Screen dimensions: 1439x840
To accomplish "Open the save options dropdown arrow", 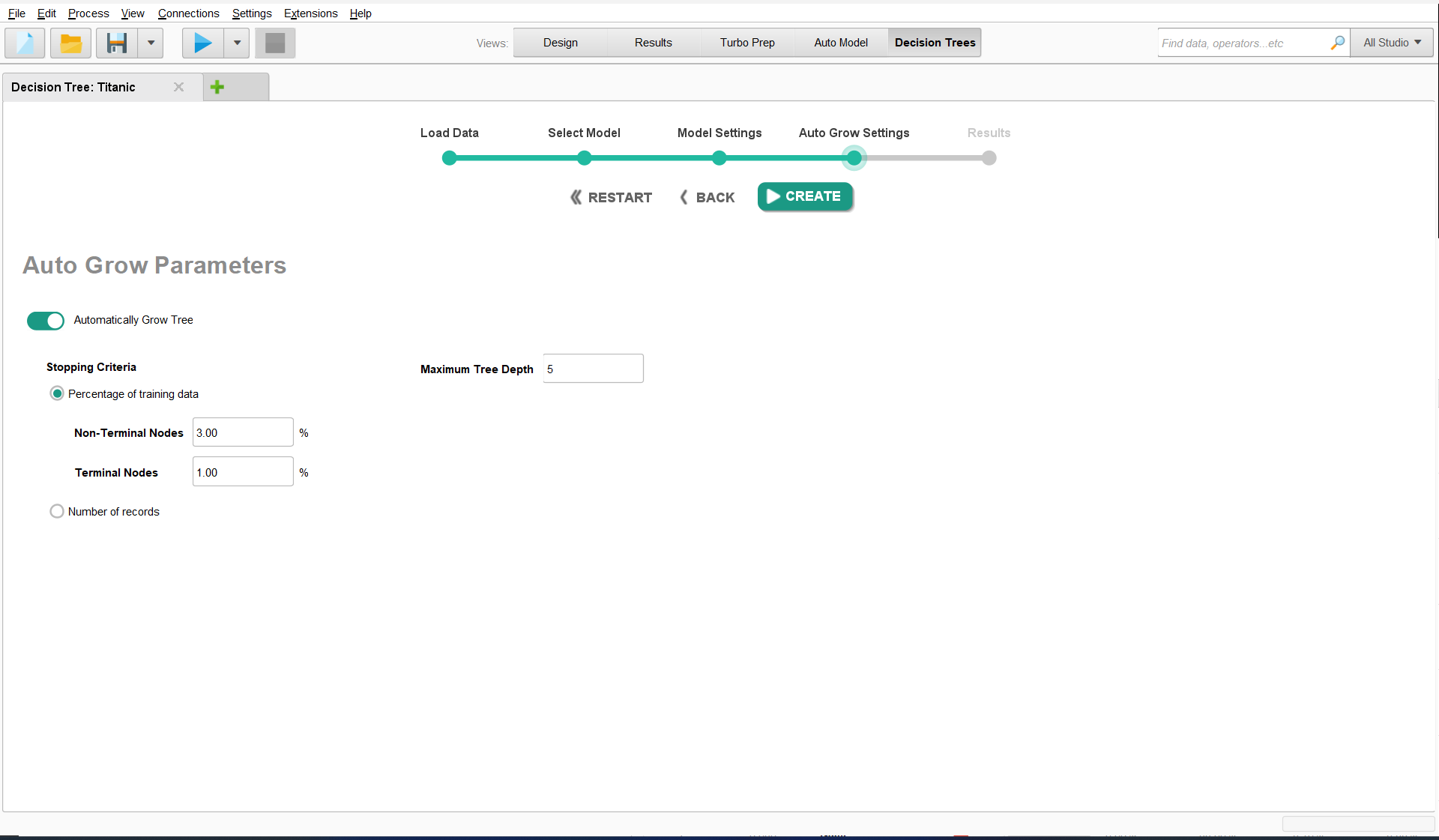I will click(x=150, y=43).
